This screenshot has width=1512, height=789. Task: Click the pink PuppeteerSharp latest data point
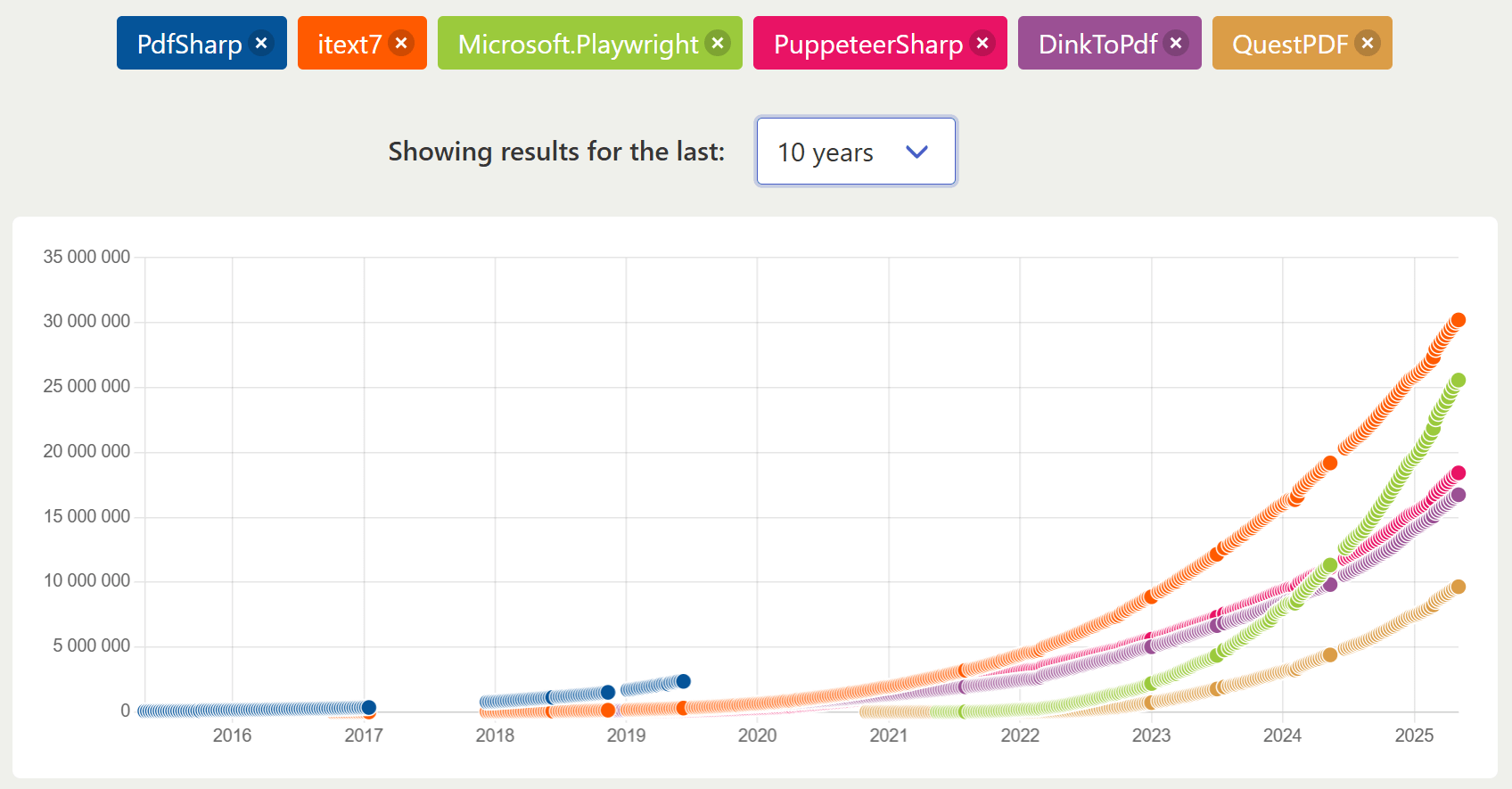coord(1459,473)
